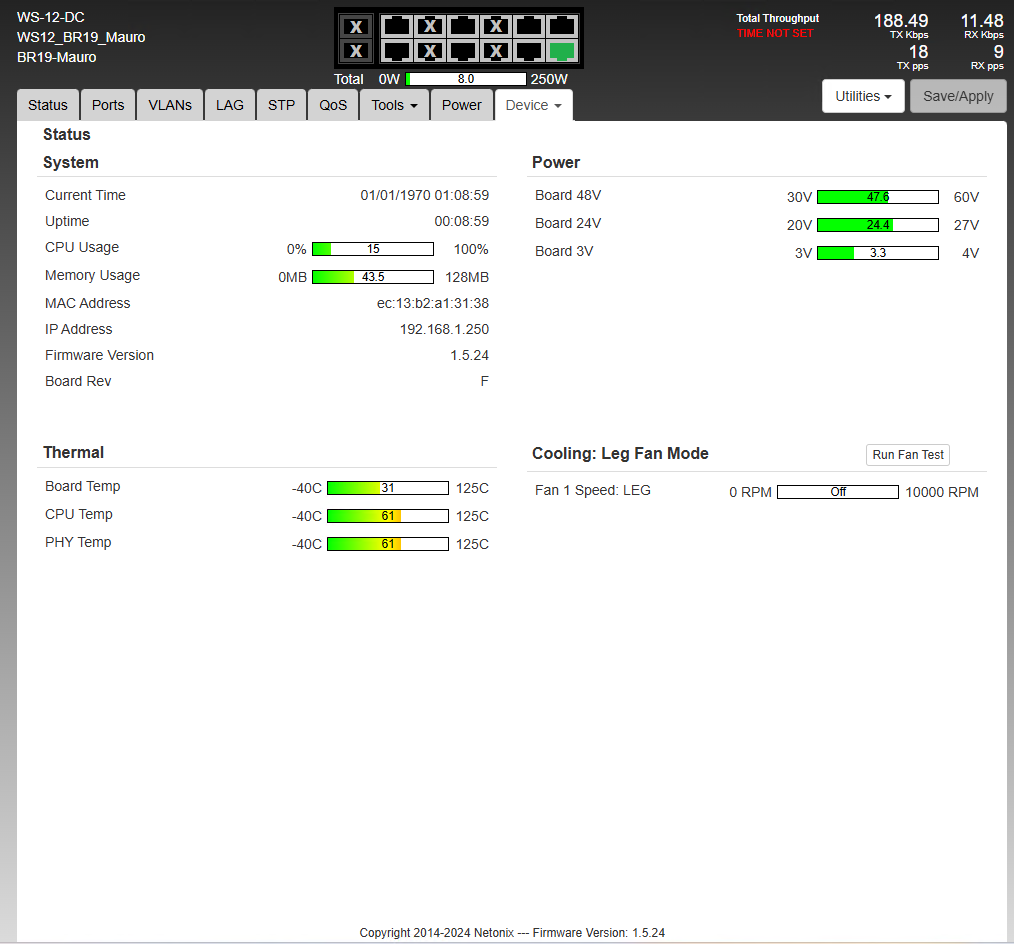Open the Utilities dropdown

point(863,96)
